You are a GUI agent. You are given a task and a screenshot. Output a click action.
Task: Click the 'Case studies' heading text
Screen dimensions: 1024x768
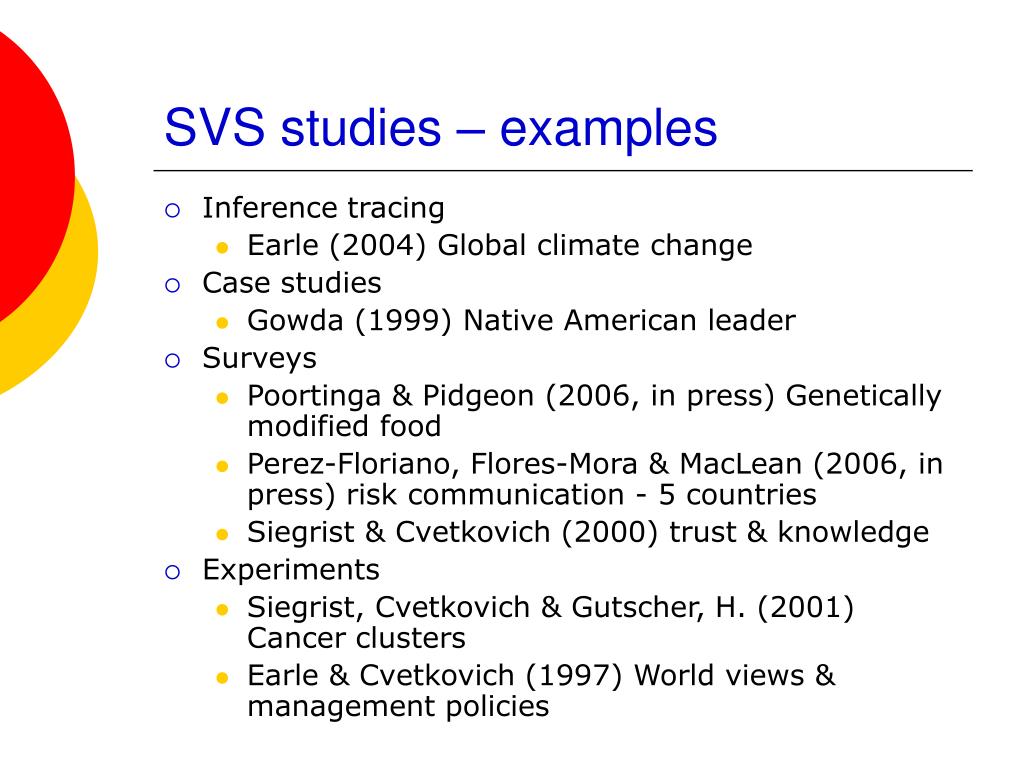coord(292,283)
